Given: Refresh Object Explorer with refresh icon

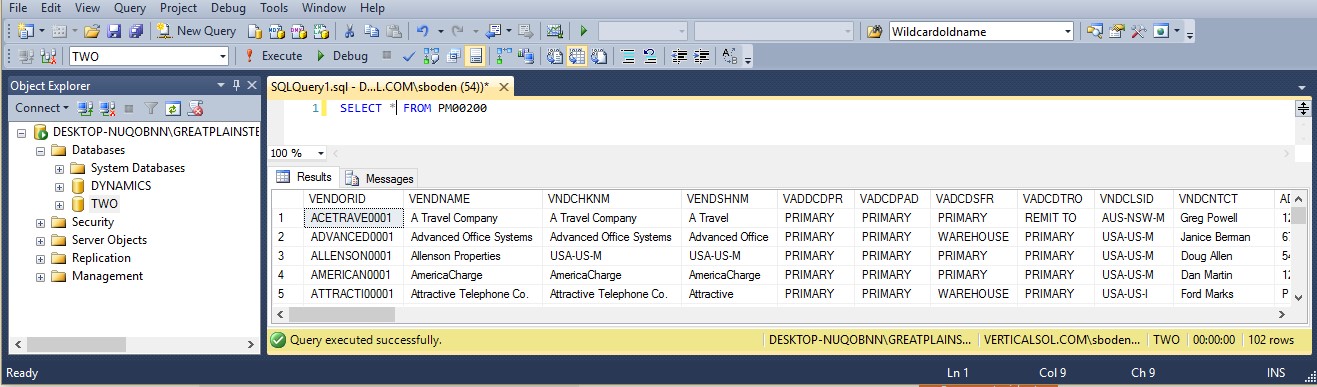Looking at the screenshot, I should tap(173, 107).
